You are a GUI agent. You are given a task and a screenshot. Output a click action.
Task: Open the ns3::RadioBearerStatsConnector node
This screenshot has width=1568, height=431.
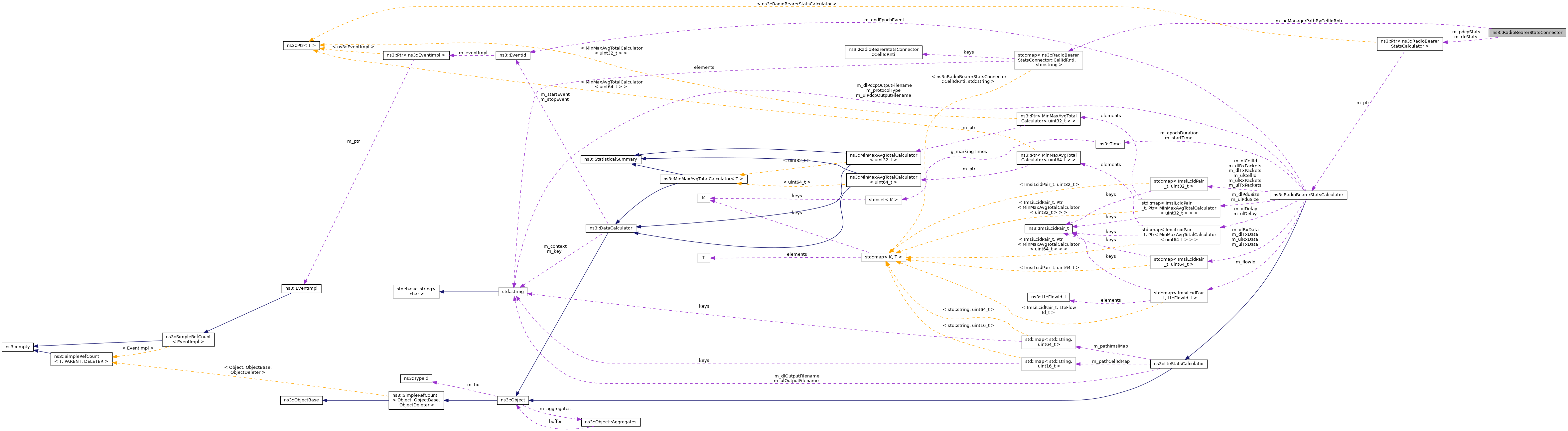click(1527, 32)
